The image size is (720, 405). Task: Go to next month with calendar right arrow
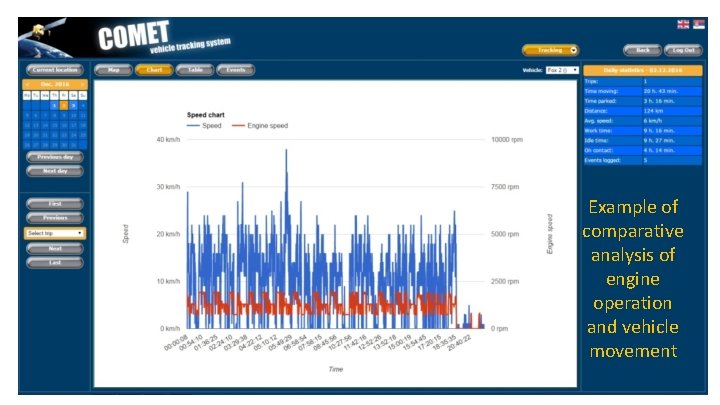pyautogui.click(x=82, y=84)
